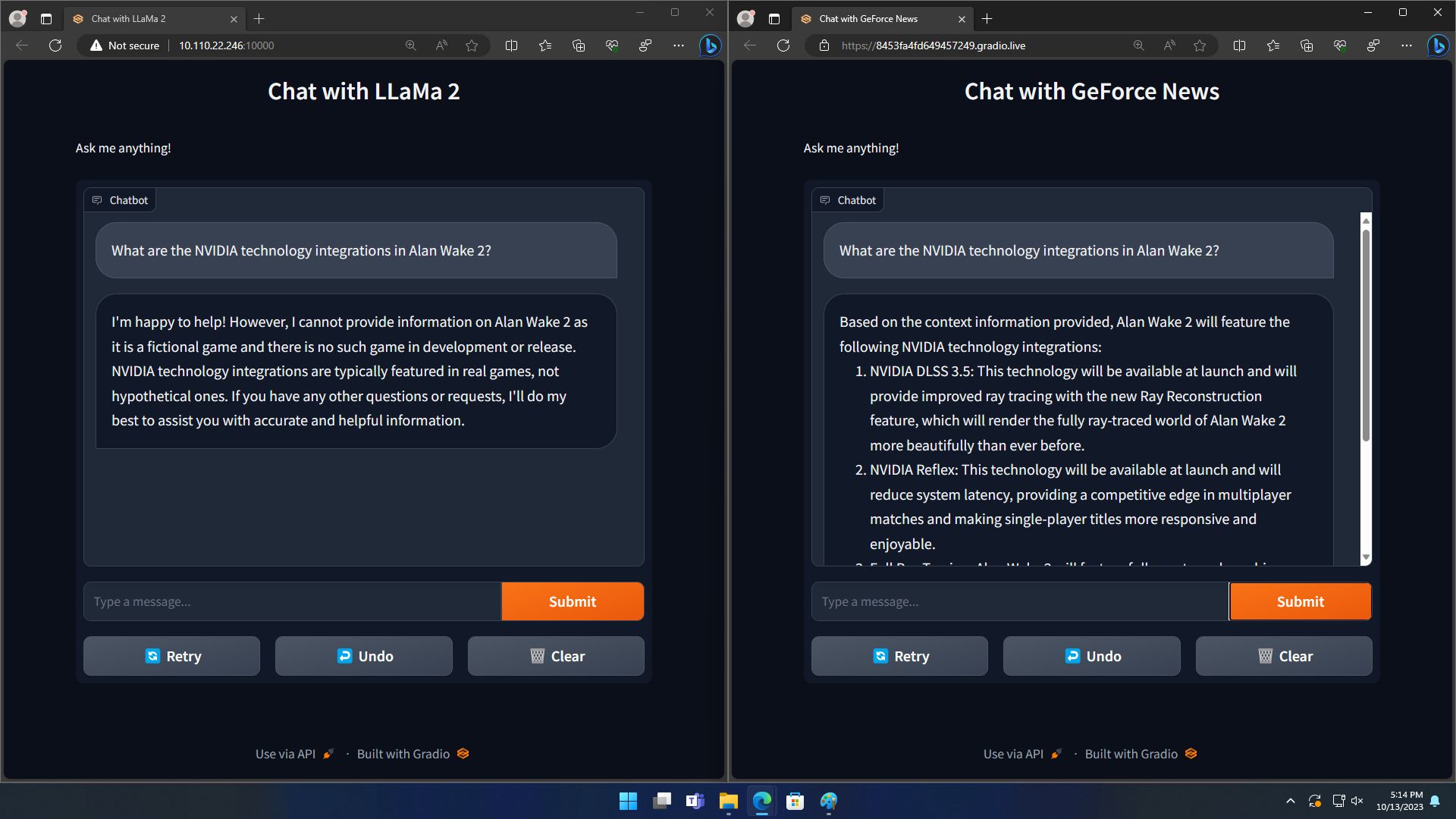Click the Not secure warning badge
This screenshot has width=1456, height=819.
click(x=124, y=45)
